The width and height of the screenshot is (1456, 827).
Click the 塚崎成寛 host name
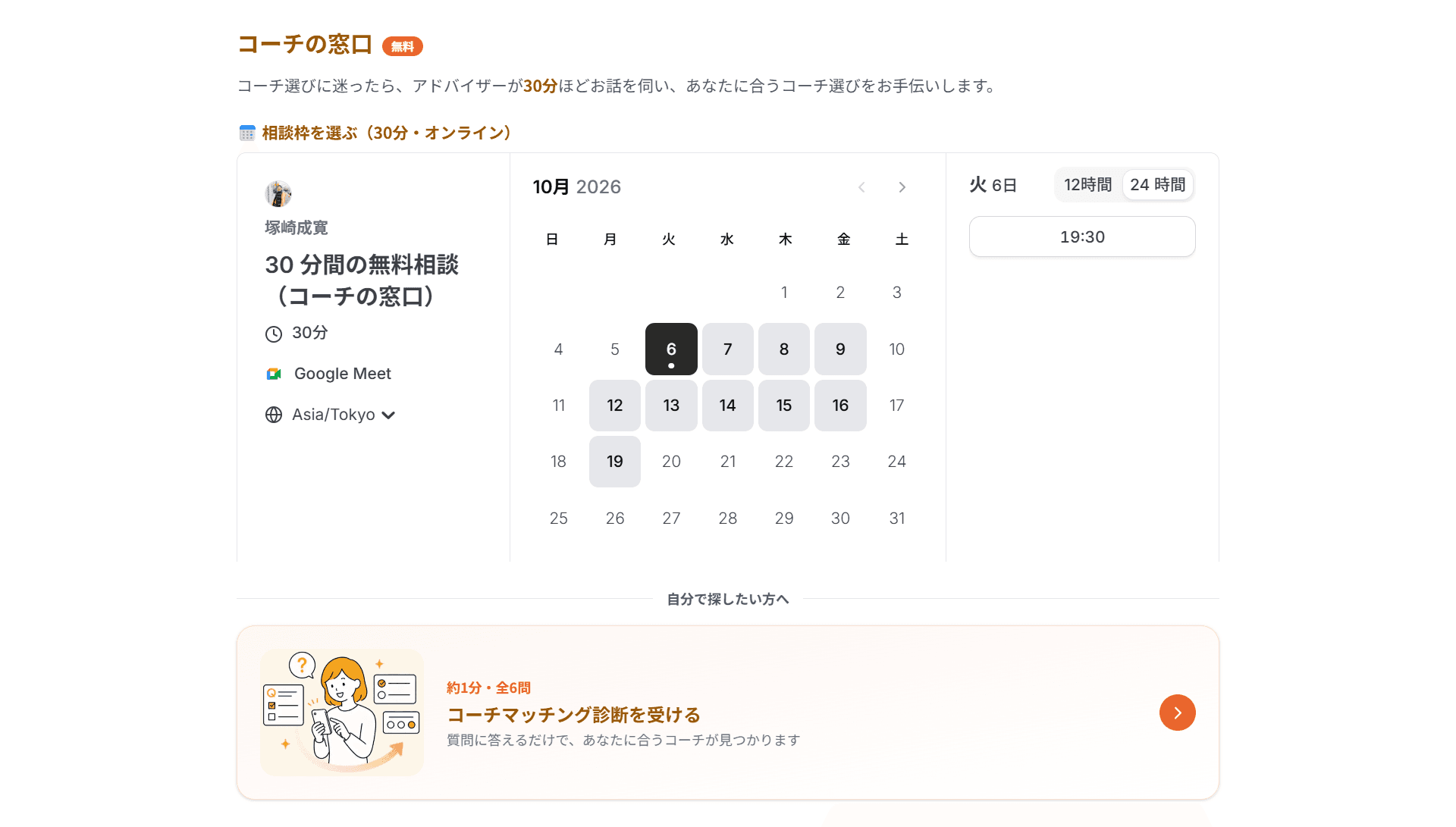[x=297, y=227]
